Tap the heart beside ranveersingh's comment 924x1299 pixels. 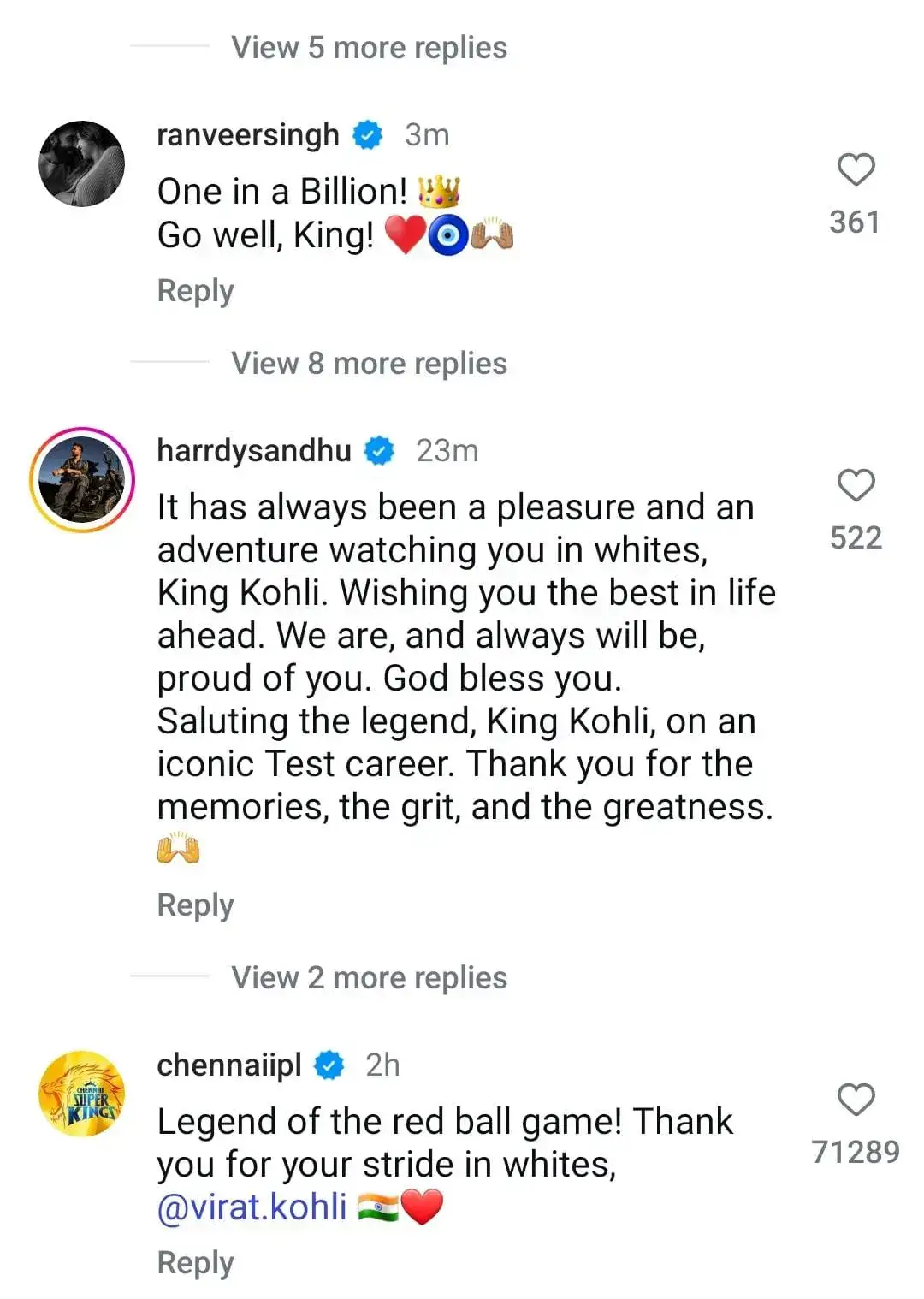pos(856,169)
